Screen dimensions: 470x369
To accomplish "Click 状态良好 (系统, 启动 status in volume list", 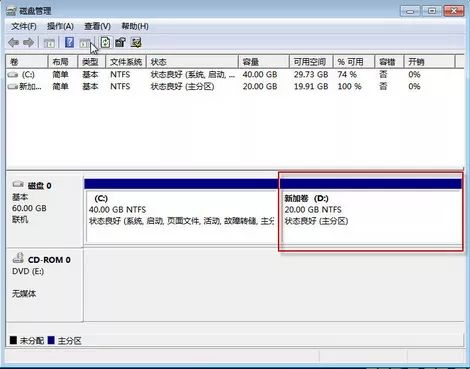I will (193, 75).
